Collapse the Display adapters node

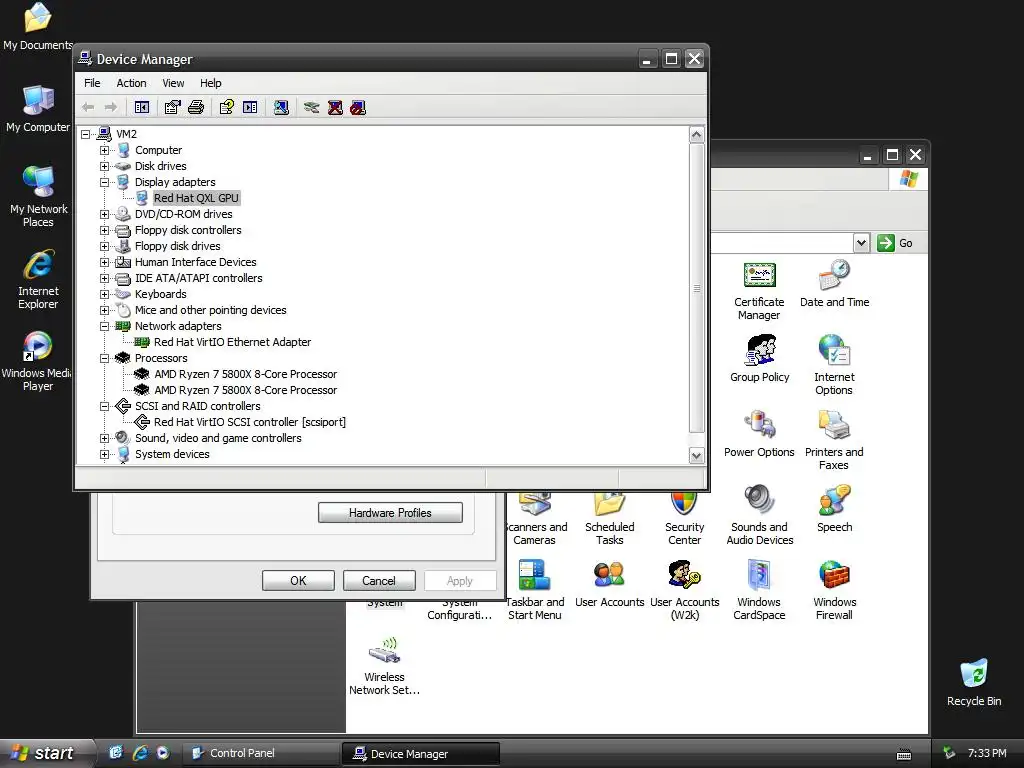(104, 182)
